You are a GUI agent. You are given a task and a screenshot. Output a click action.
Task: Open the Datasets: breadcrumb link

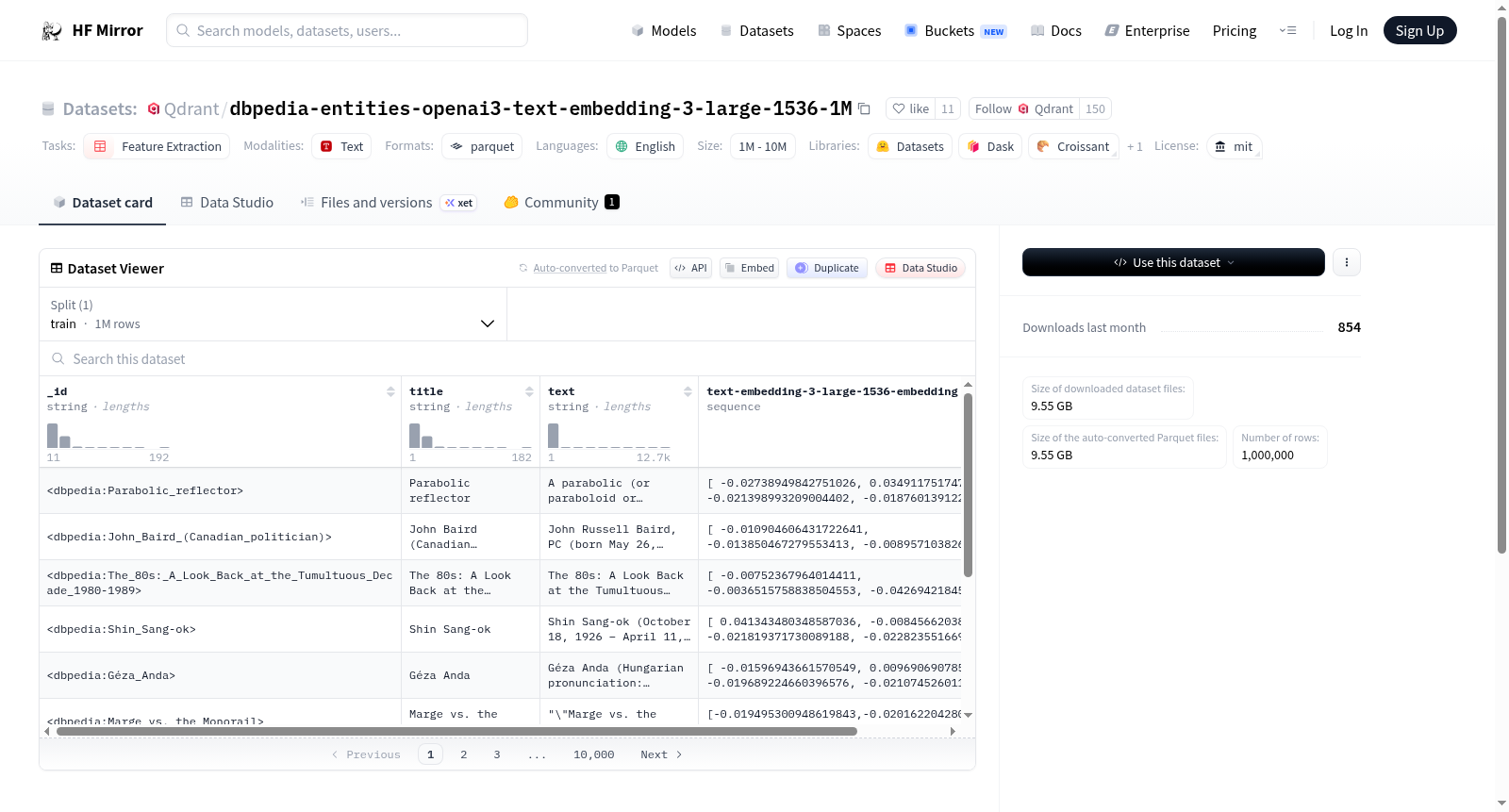100,108
